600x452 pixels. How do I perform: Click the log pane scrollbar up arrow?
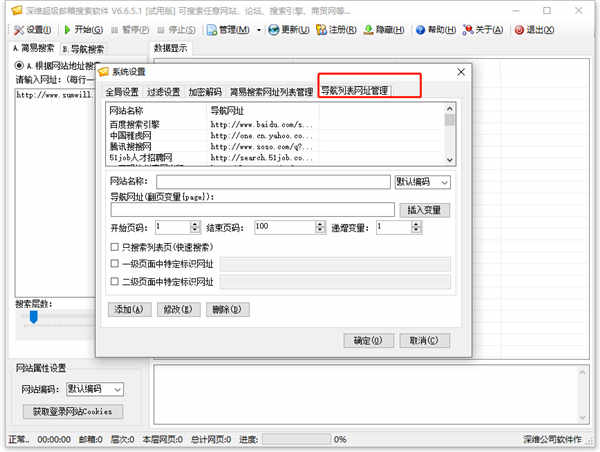[582, 372]
